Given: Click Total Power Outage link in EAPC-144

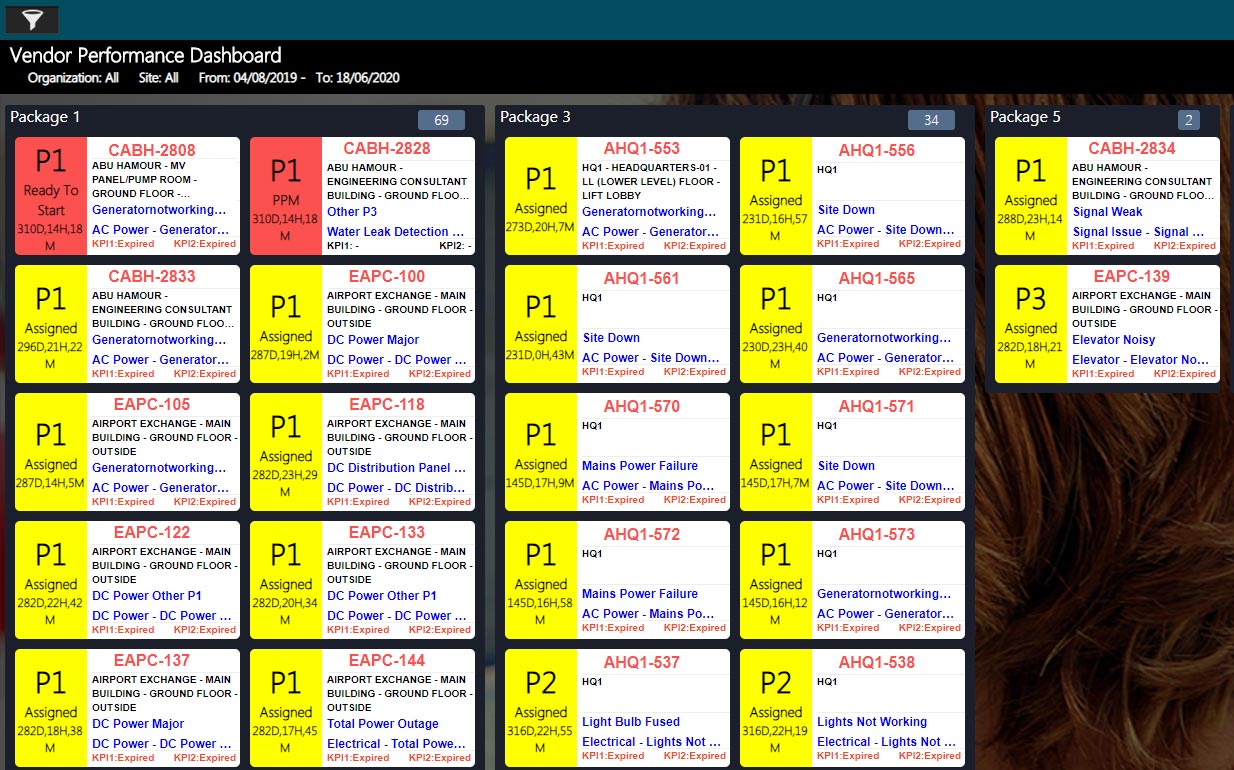Looking at the screenshot, I should [382, 724].
